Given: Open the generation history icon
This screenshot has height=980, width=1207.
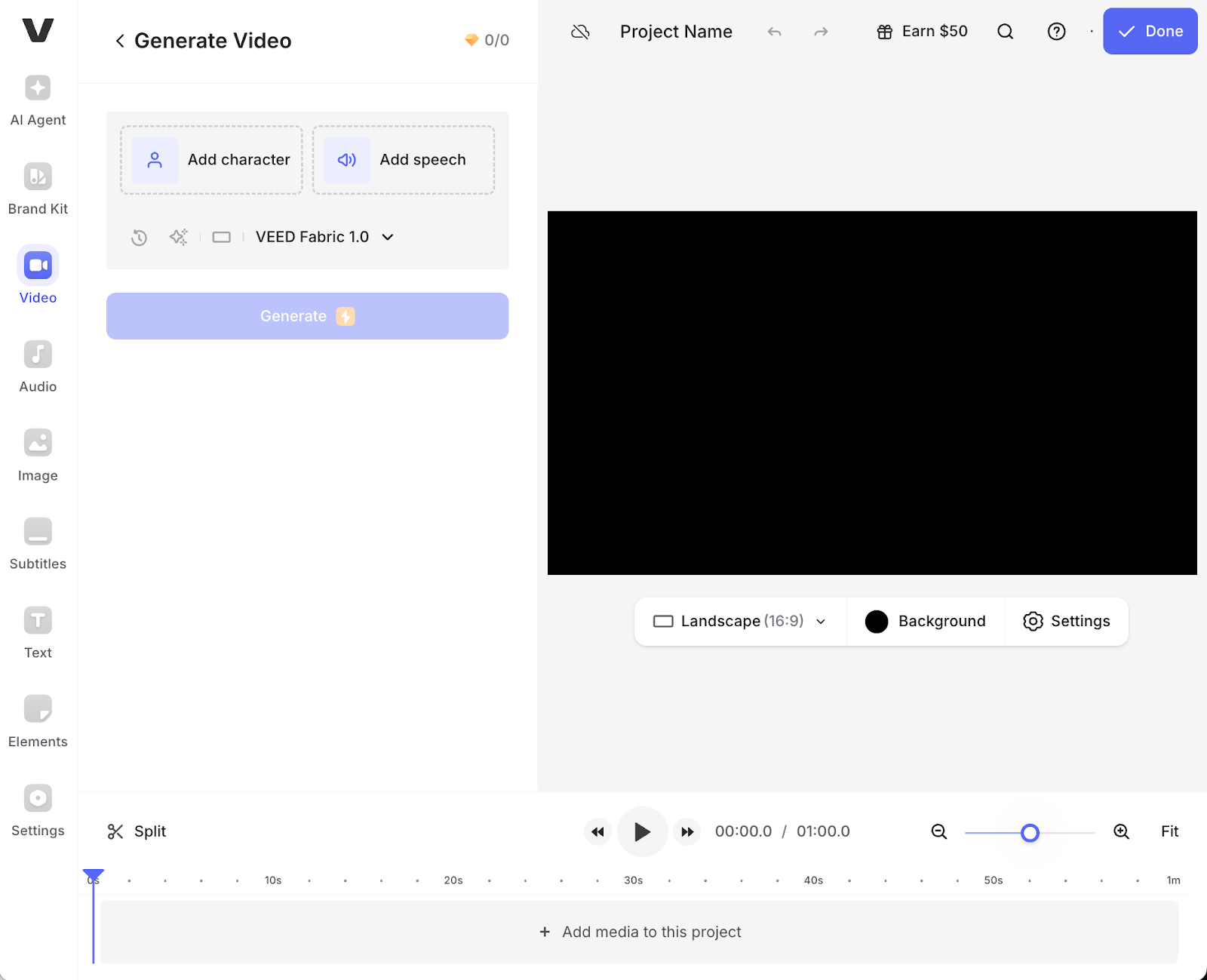Looking at the screenshot, I should (139, 237).
